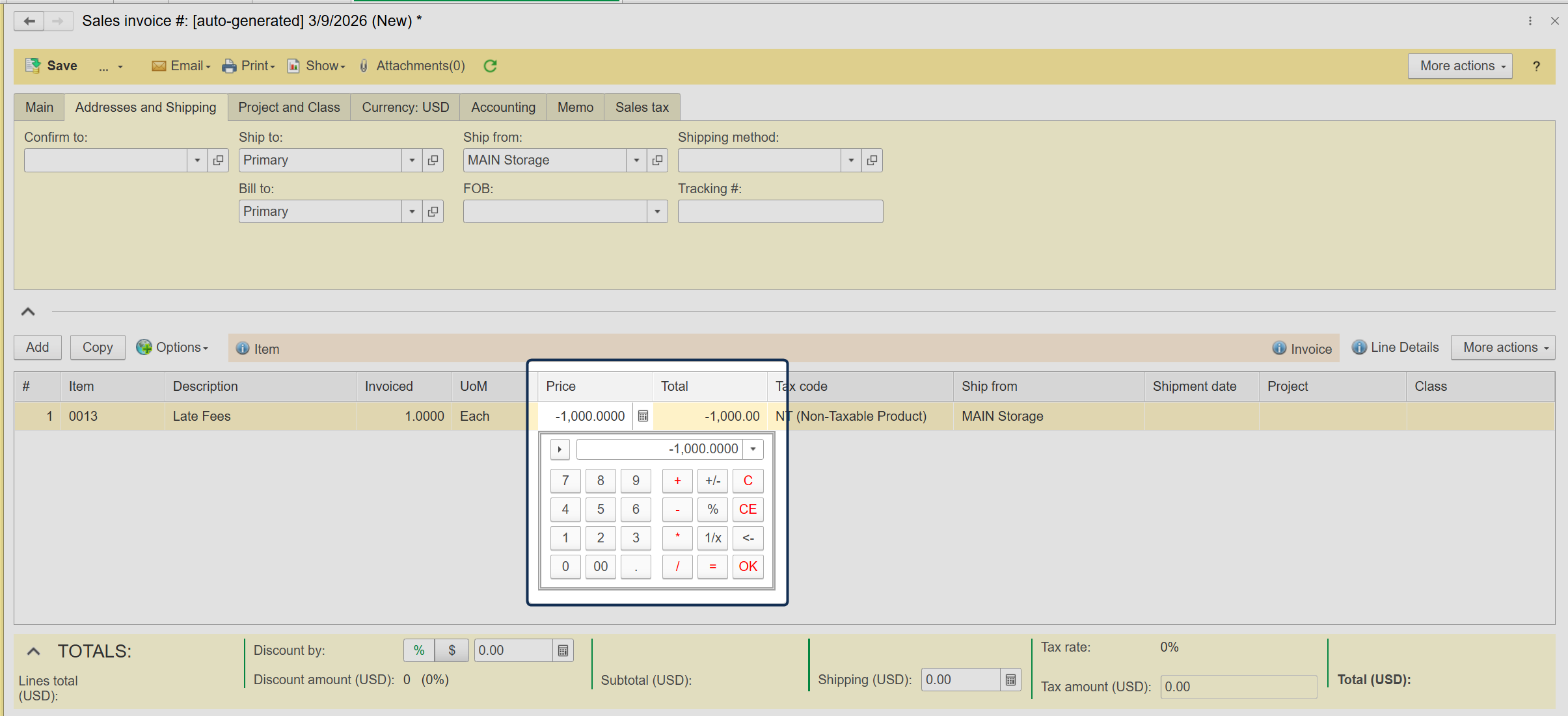Click open-form icon next to Ship from
This screenshot has height=716, width=1568.
tap(658, 160)
